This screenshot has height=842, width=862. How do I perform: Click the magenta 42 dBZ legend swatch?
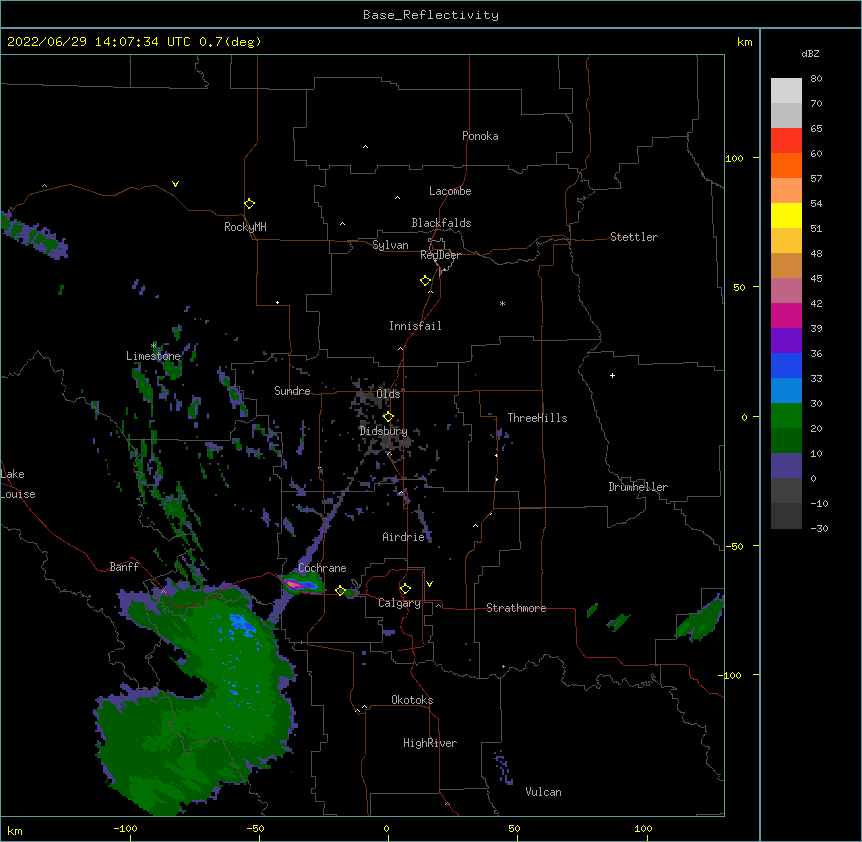tap(786, 315)
